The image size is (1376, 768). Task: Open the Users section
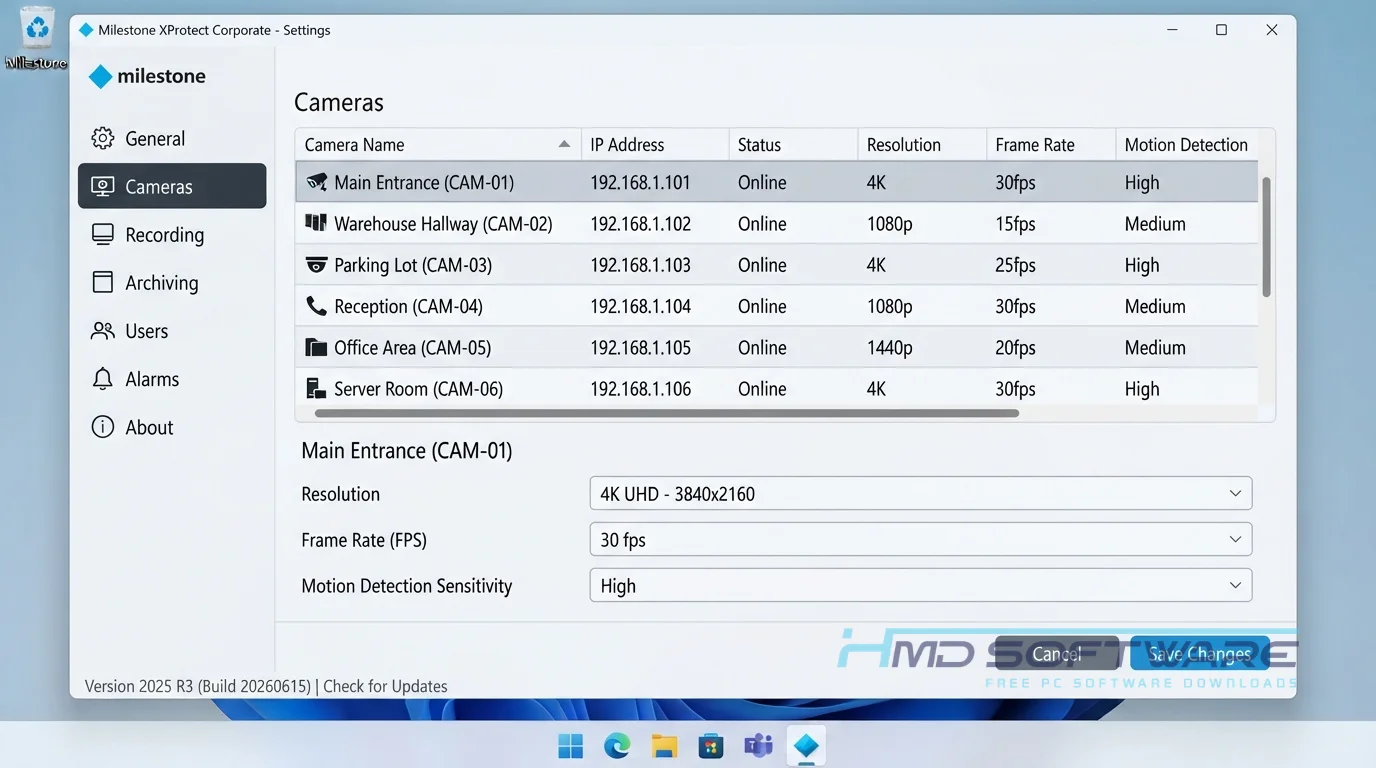172,330
